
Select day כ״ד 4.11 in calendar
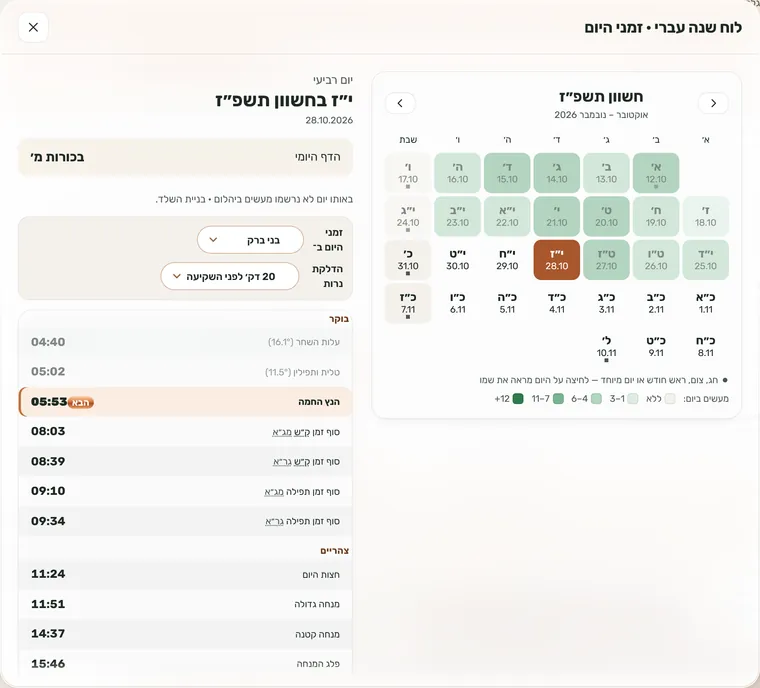pos(556,303)
